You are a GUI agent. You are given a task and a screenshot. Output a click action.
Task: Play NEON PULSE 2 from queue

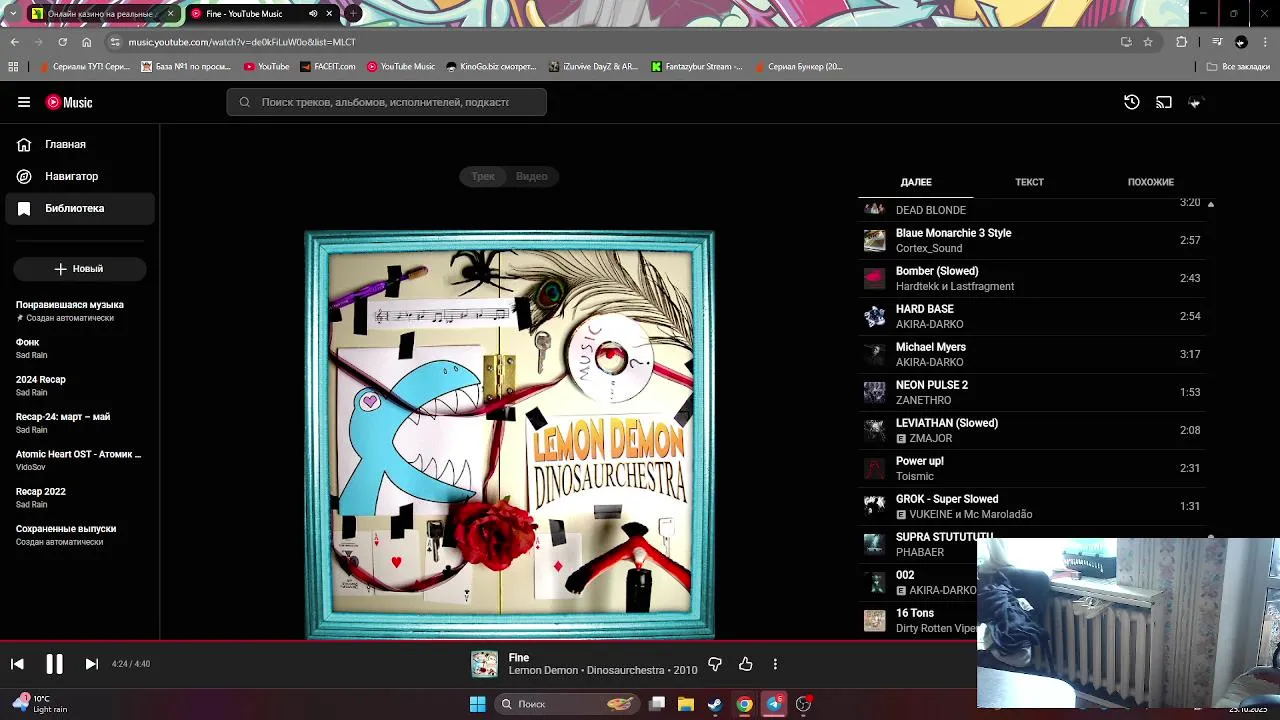(x=1032, y=393)
